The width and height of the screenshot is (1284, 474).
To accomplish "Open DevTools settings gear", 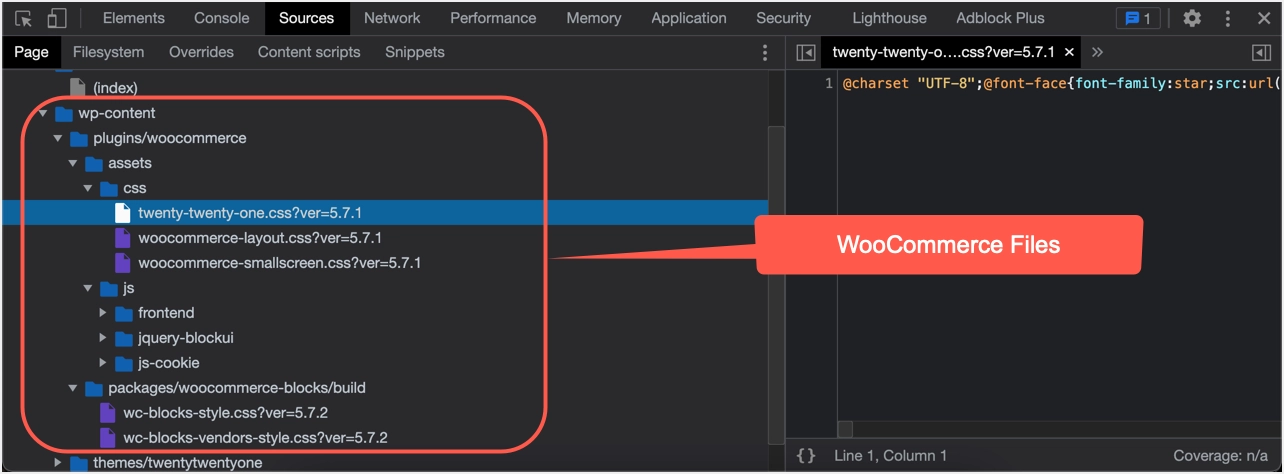I will (1192, 18).
